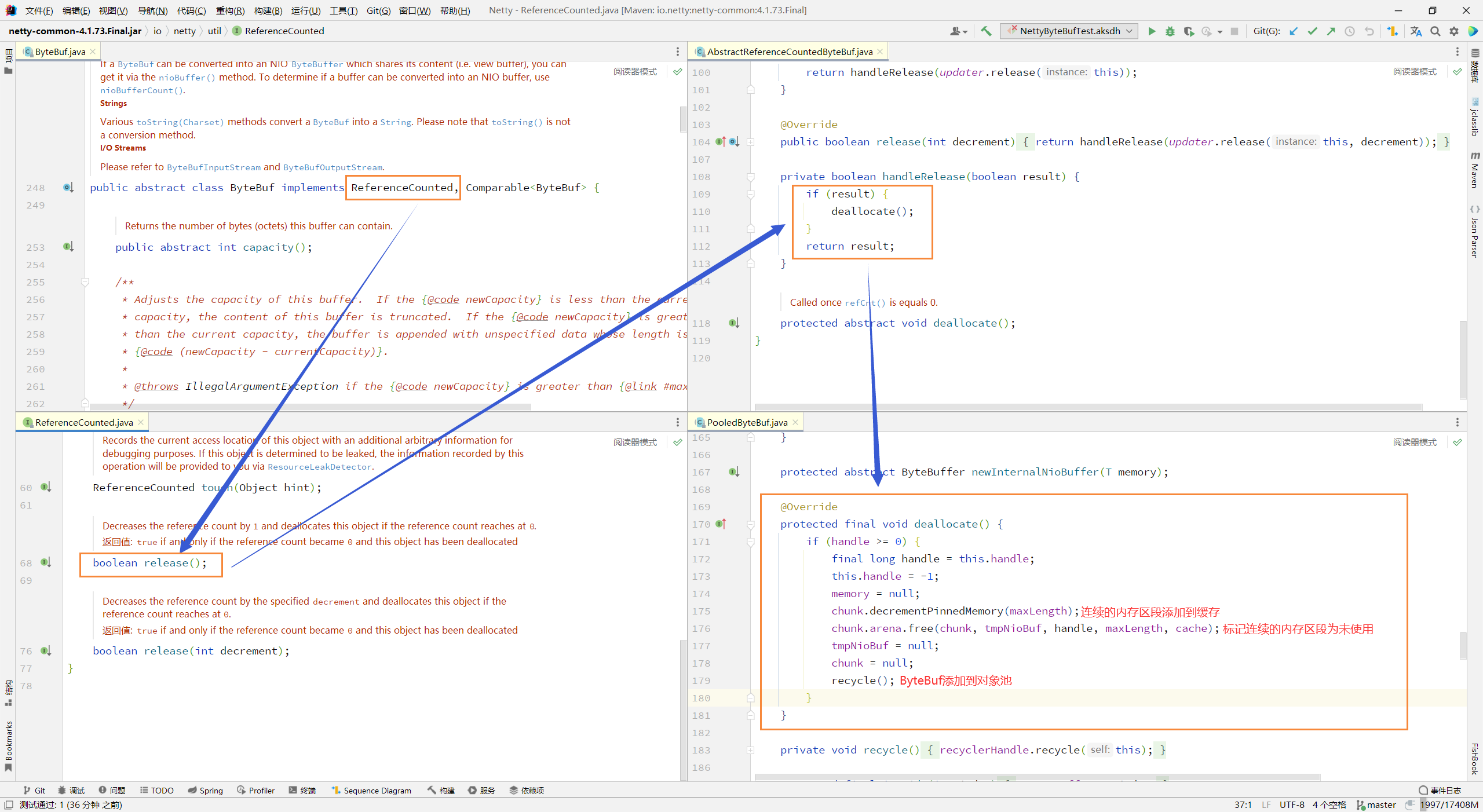This screenshot has height=812, width=1483.
Task: Open ByteBuf.java tab group options menu
Action: (x=677, y=52)
